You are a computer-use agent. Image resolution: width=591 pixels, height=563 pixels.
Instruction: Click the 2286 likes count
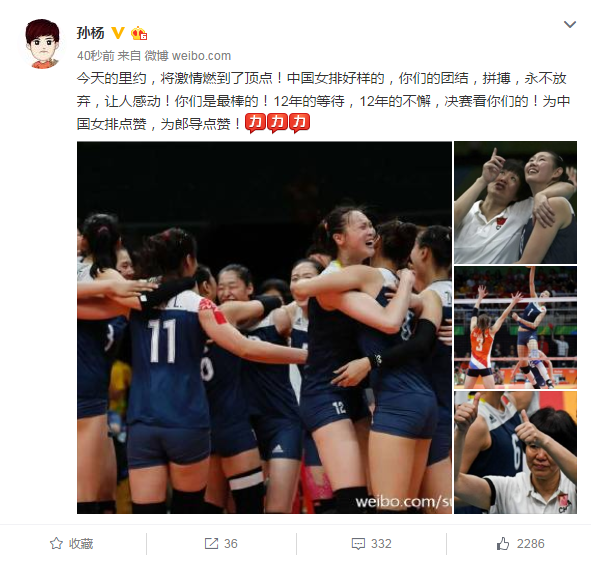(x=530, y=543)
